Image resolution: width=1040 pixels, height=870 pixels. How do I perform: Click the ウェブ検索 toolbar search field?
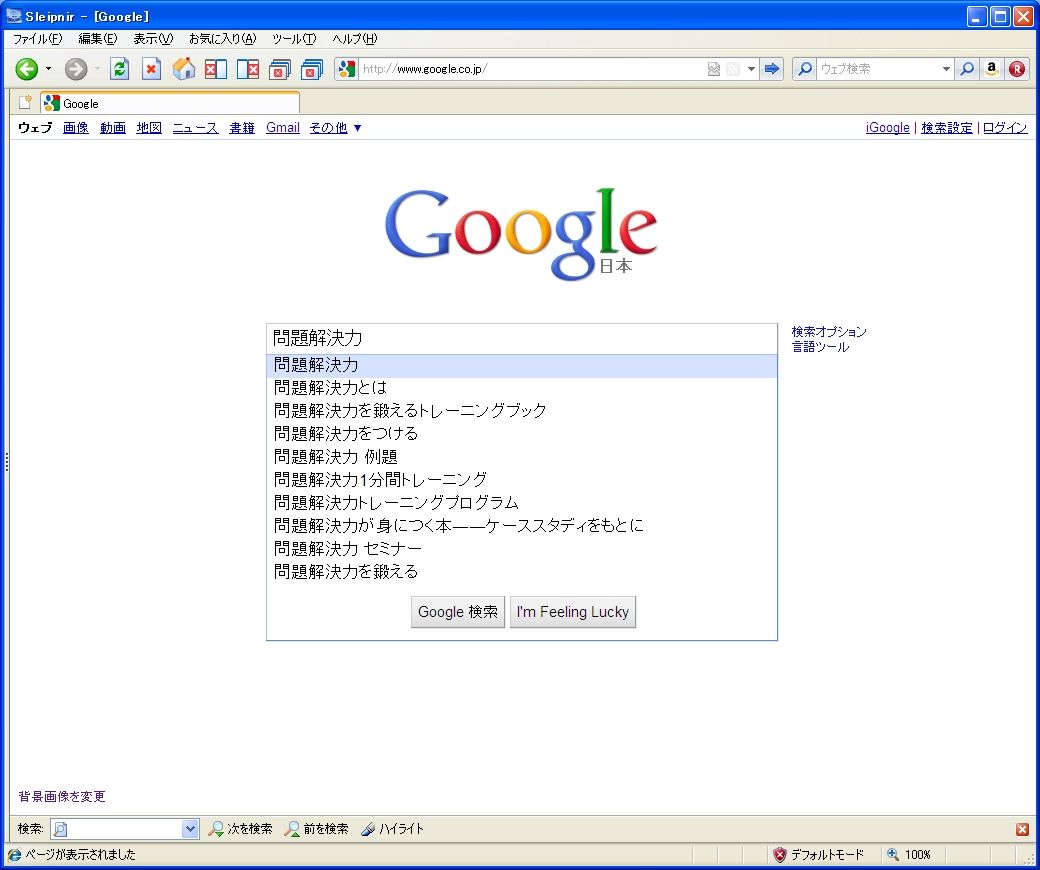pyautogui.click(x=877, y=69)
